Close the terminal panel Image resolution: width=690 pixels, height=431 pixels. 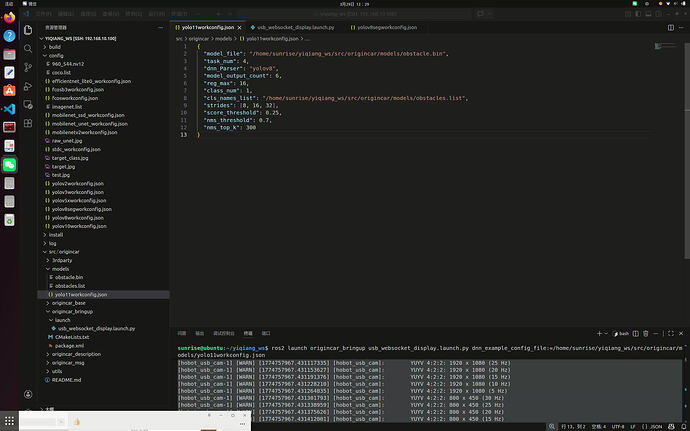coord(681,334)
